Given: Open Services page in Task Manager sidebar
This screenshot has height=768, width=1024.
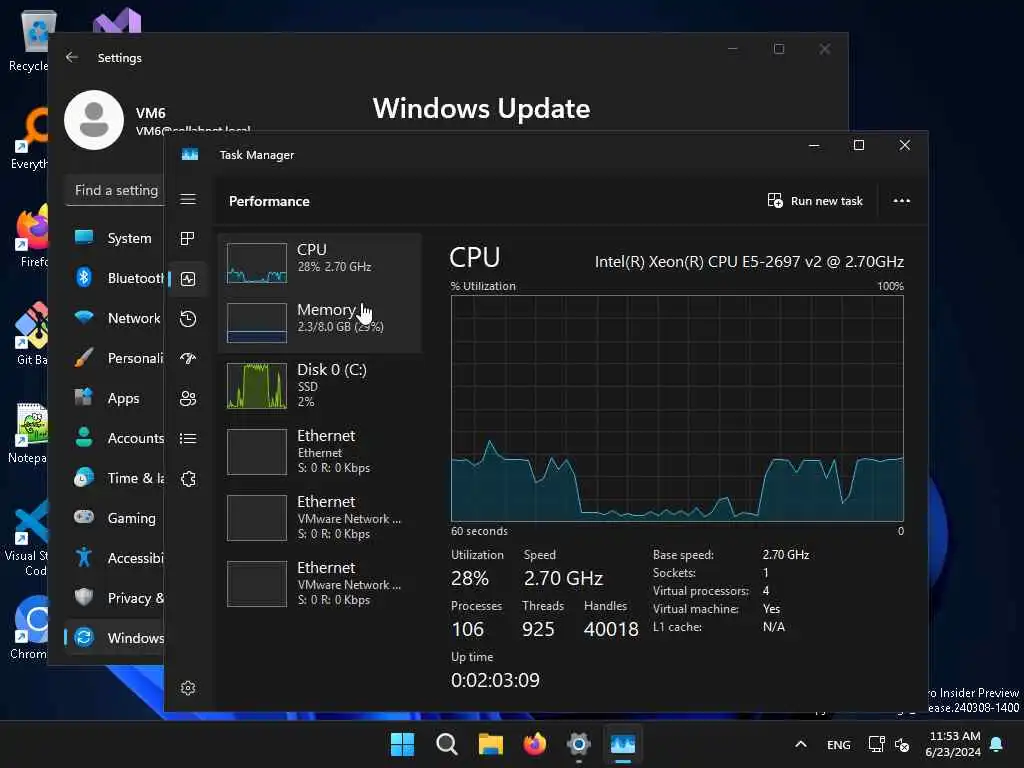Looking at the screenshot, I should point(188,479).
